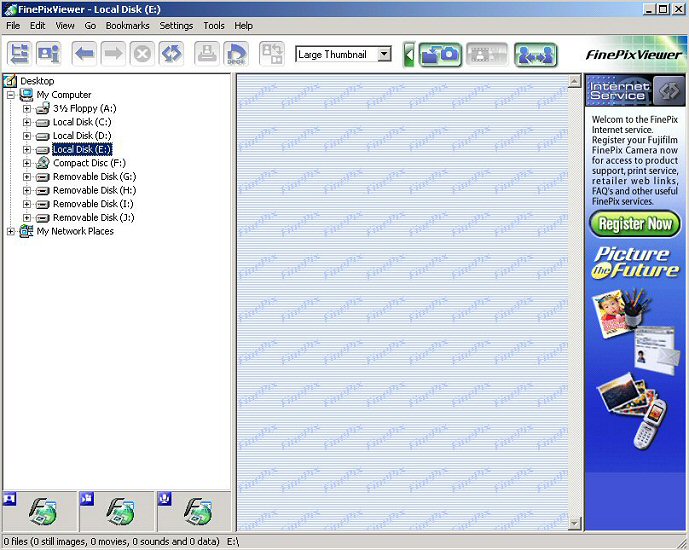Click the movie camera shortcut thumbnail
Screen dimensions: 689x550
[117, 512]
